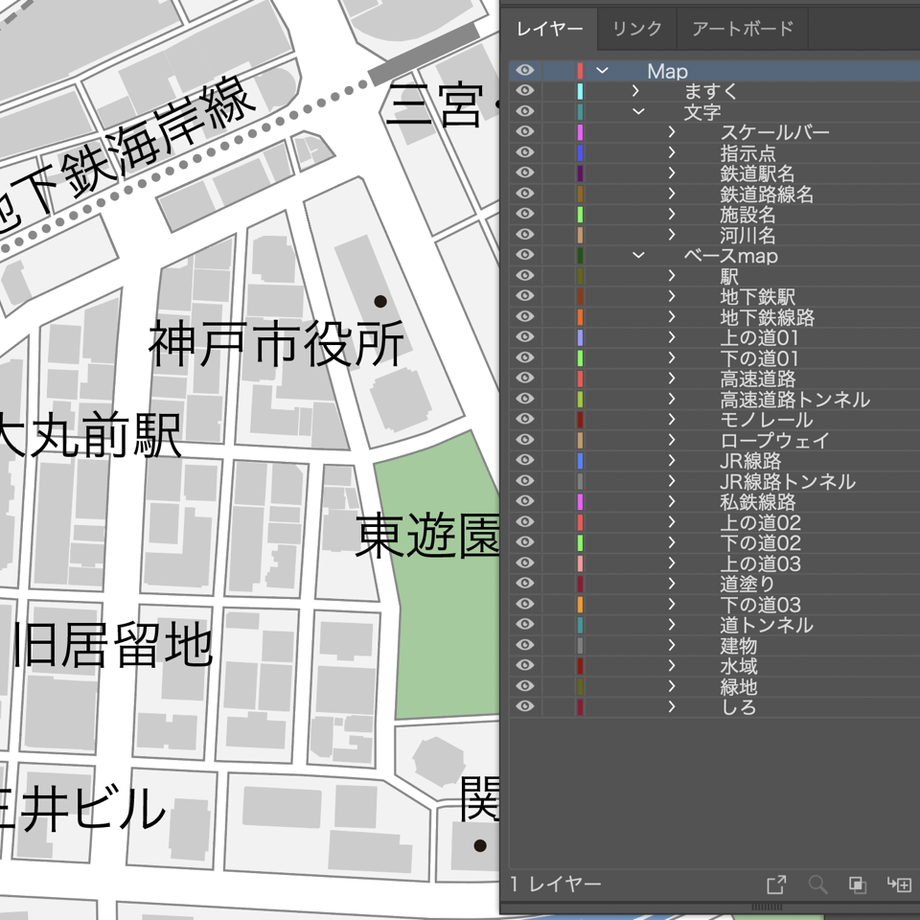The width and height of the screenshot is (920, 920).
Task: Click the make clipping mask icon
Action: (x=857, y=884)
